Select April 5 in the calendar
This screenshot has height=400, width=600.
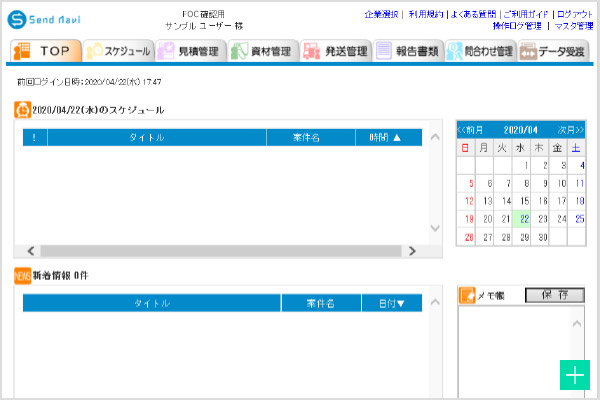466,183
